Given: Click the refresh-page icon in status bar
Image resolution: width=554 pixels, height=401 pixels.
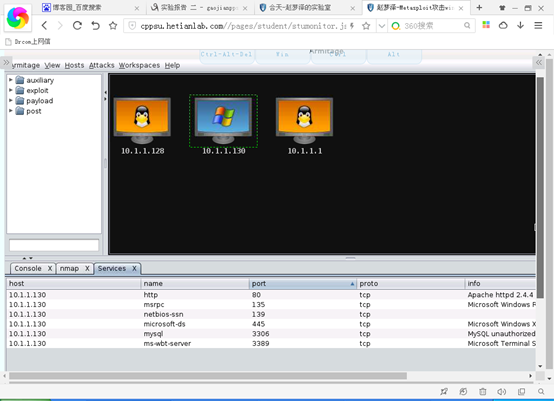Looking at the screenshot, I should point(463,391).
